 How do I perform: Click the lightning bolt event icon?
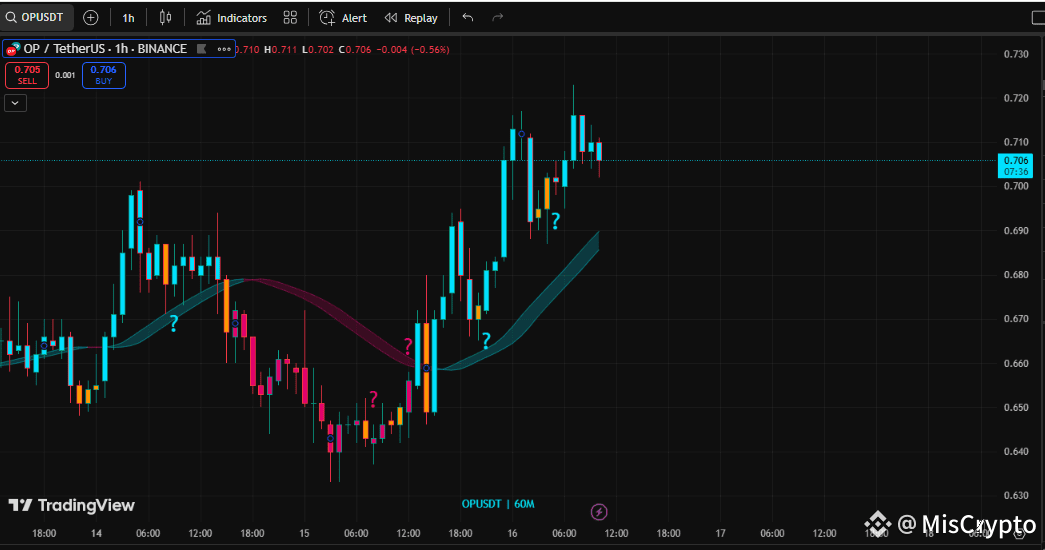(x=598, y=512)
